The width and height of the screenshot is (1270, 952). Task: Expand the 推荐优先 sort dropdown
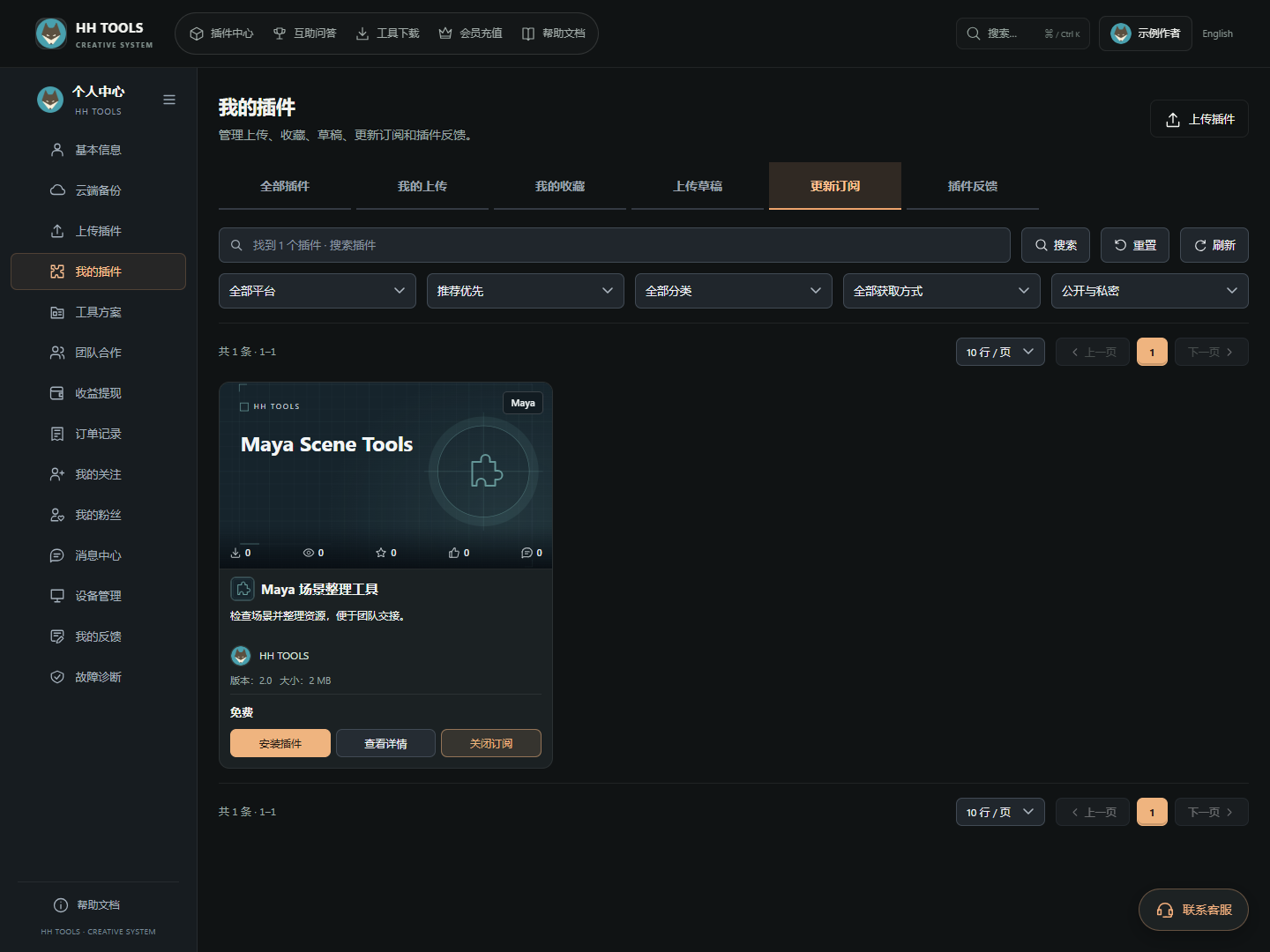tap(526, 291)
